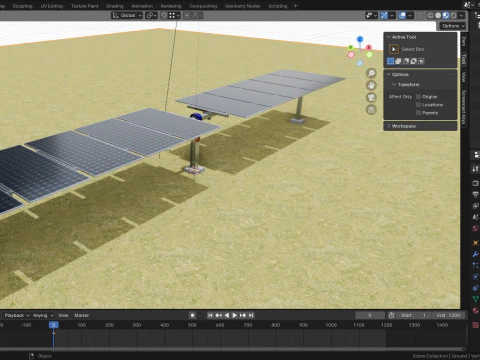This screenshot has height=360, width=480.
Task: Open the object type visibility dropdown
Action: click(x=371, y=15)
